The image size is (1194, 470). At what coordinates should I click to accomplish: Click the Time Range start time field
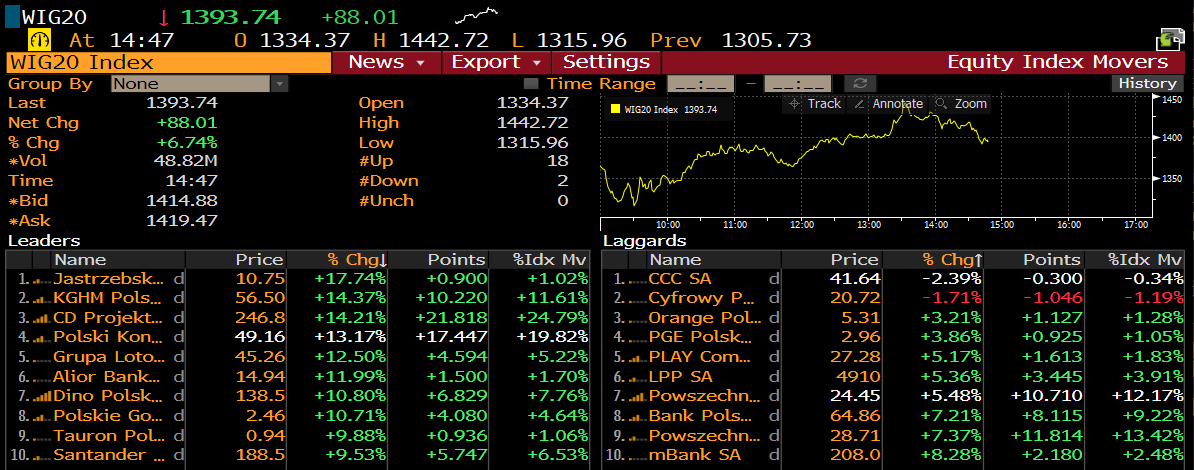tap(701, 84)
